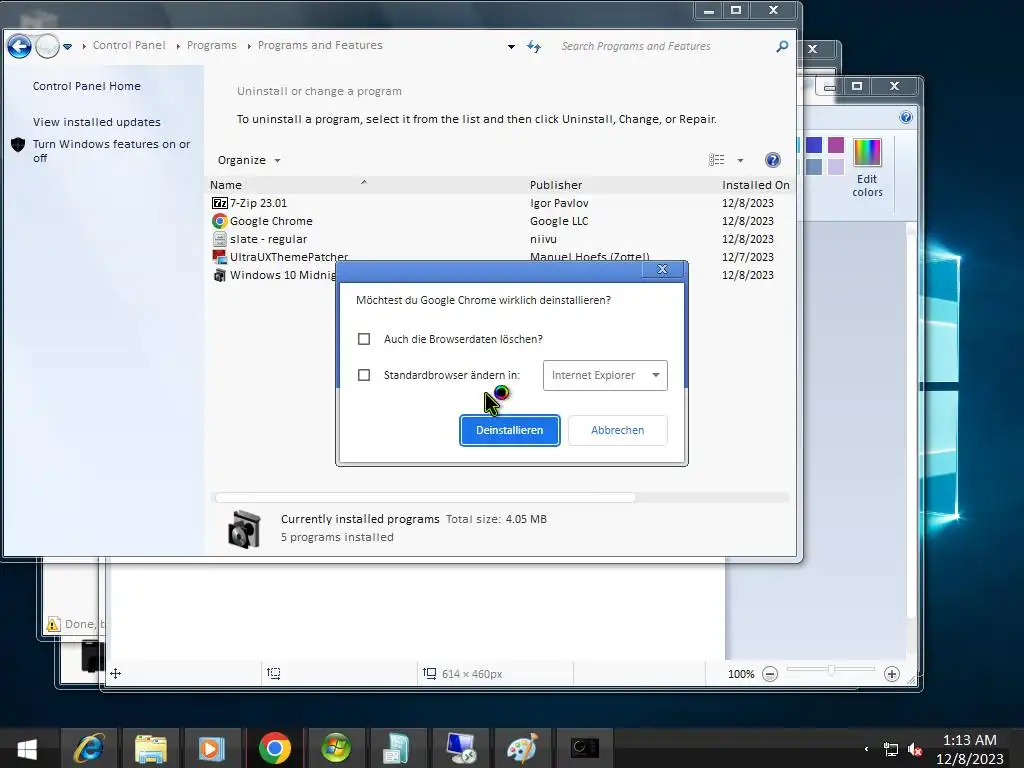Open the Organize menu
Viewport: 1024px width, 768px height.
pyautogui.click(x=249, y=160)
